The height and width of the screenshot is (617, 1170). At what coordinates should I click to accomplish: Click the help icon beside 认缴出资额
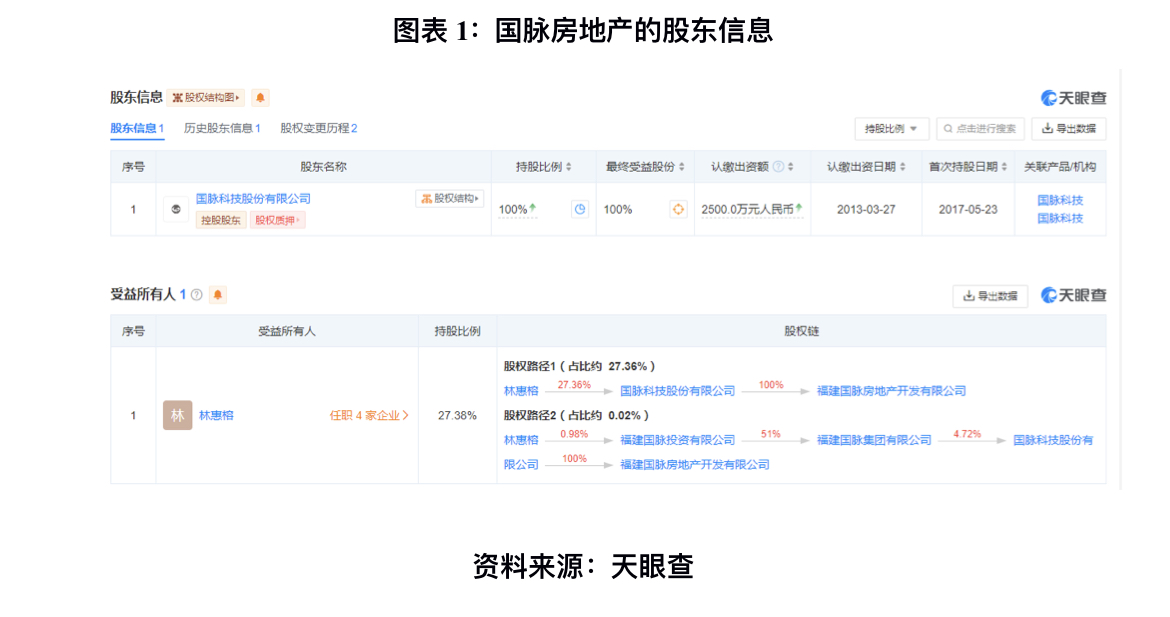coord(778,167)
